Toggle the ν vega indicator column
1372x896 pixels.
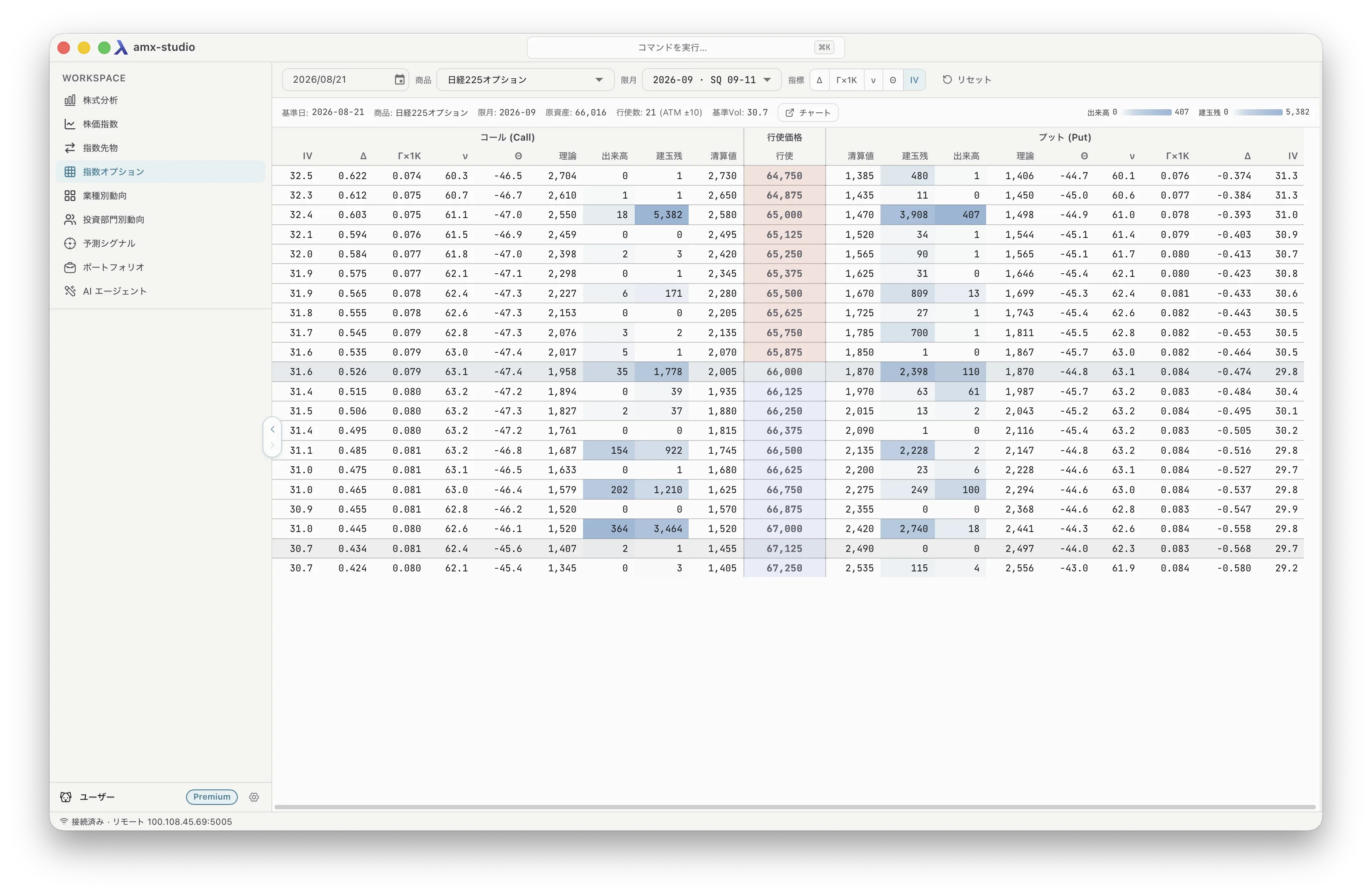(x=873, y=80)
